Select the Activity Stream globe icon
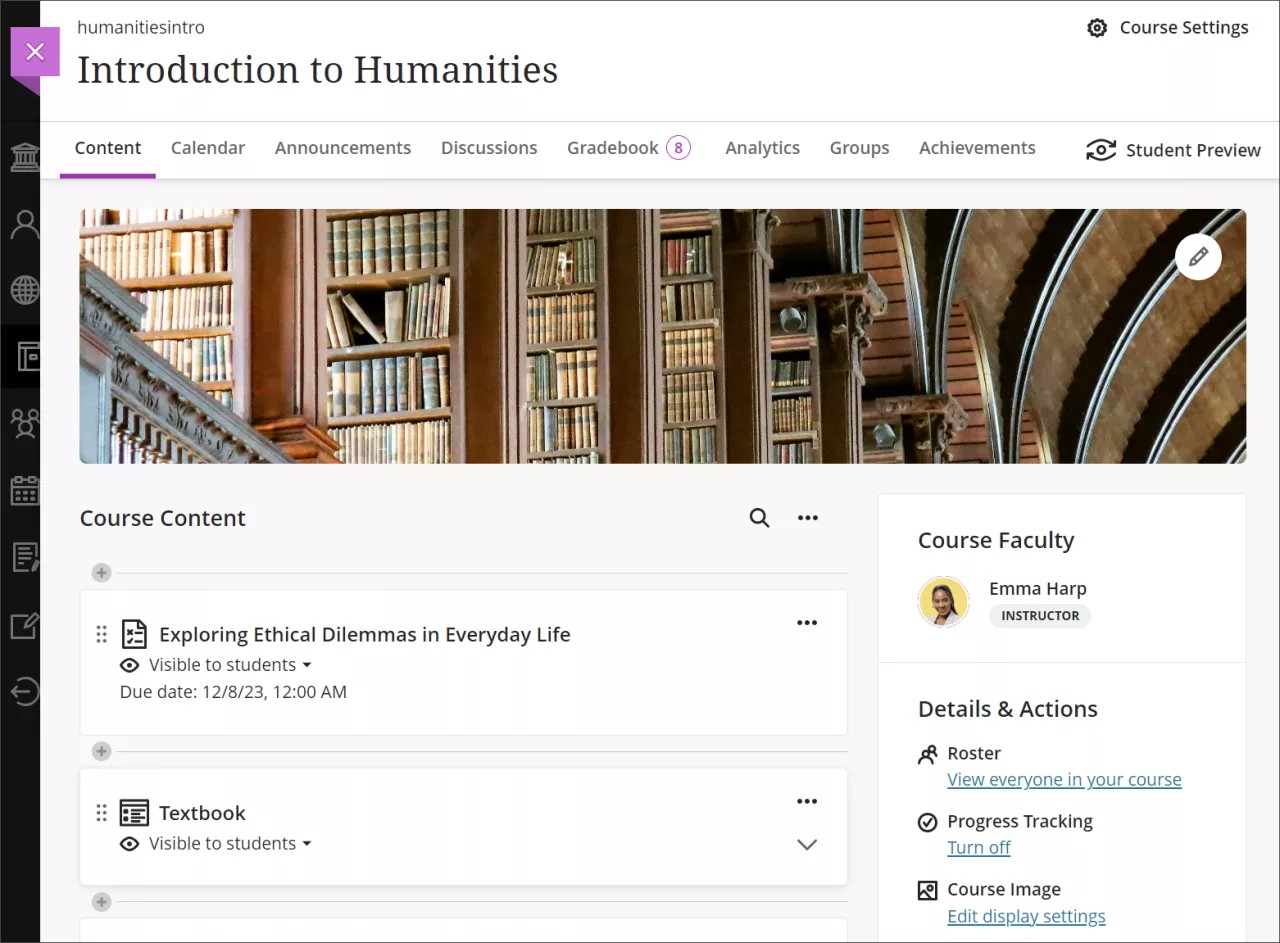1280x943 pixels. (24, 290)
